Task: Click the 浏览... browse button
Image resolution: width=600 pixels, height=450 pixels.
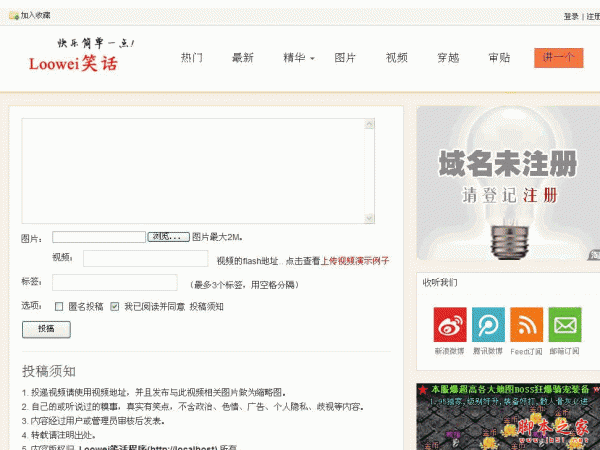Action: [168, 237]
